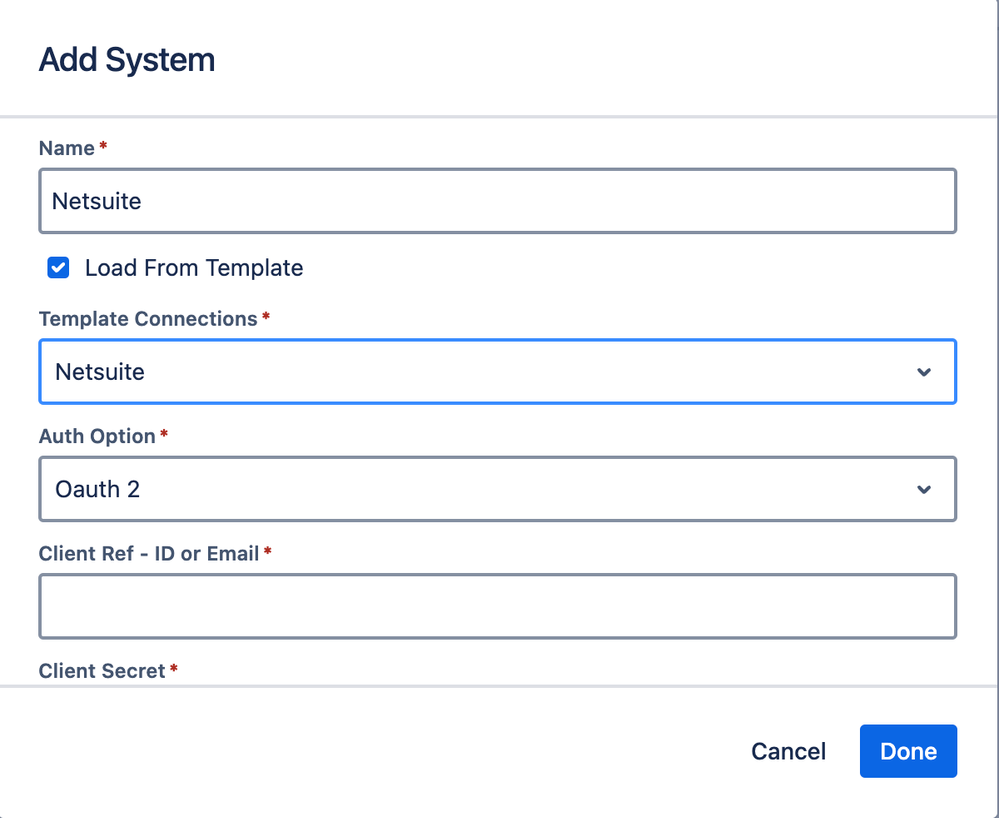This screenshot has height=818, width=999.
Task: Click the "Name" field label
Action: click(x=67, y=148)
